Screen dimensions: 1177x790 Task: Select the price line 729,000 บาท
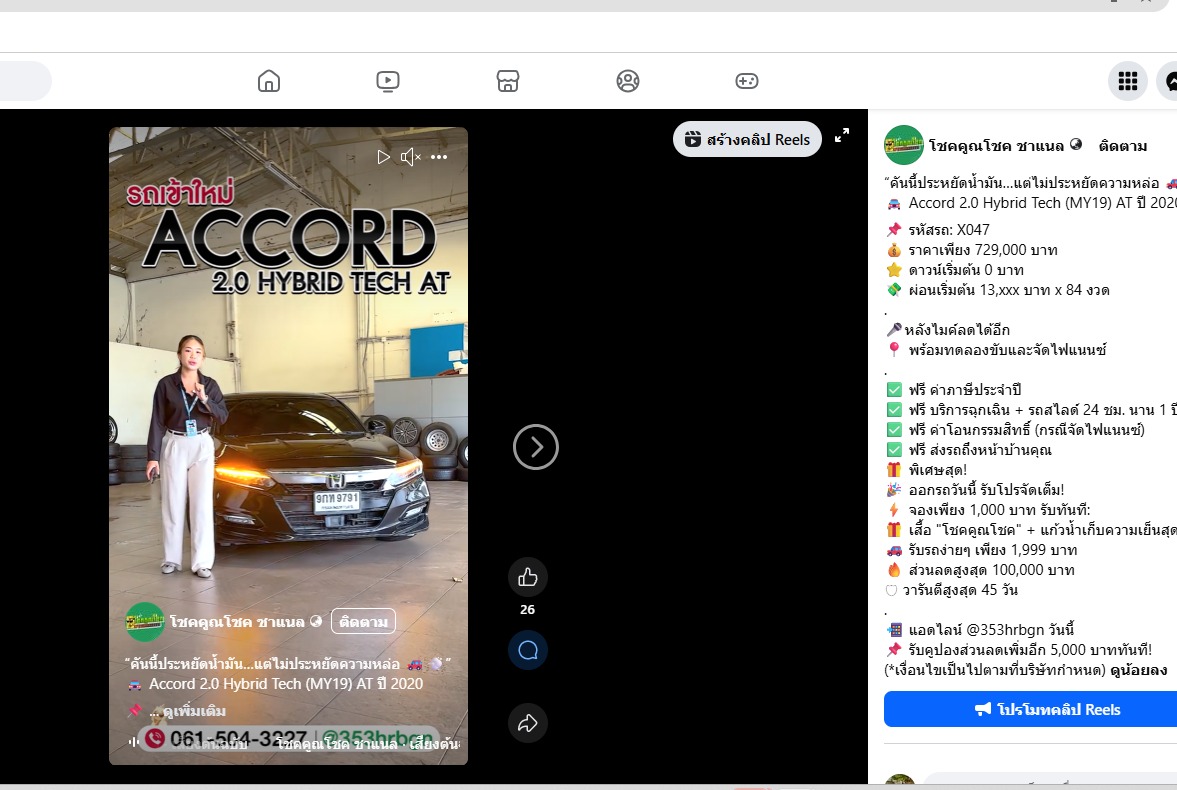pos(983,250)
